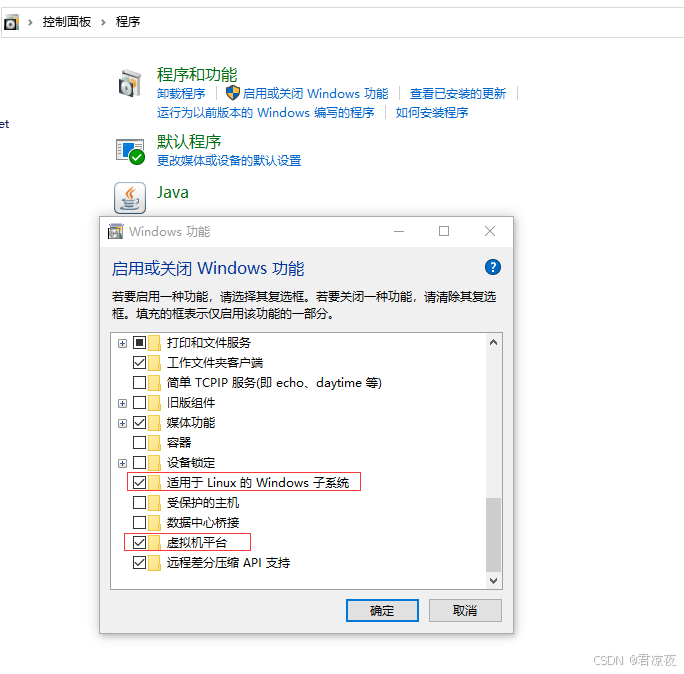Click the Control Panel icon in address bar

pos(11,21)
